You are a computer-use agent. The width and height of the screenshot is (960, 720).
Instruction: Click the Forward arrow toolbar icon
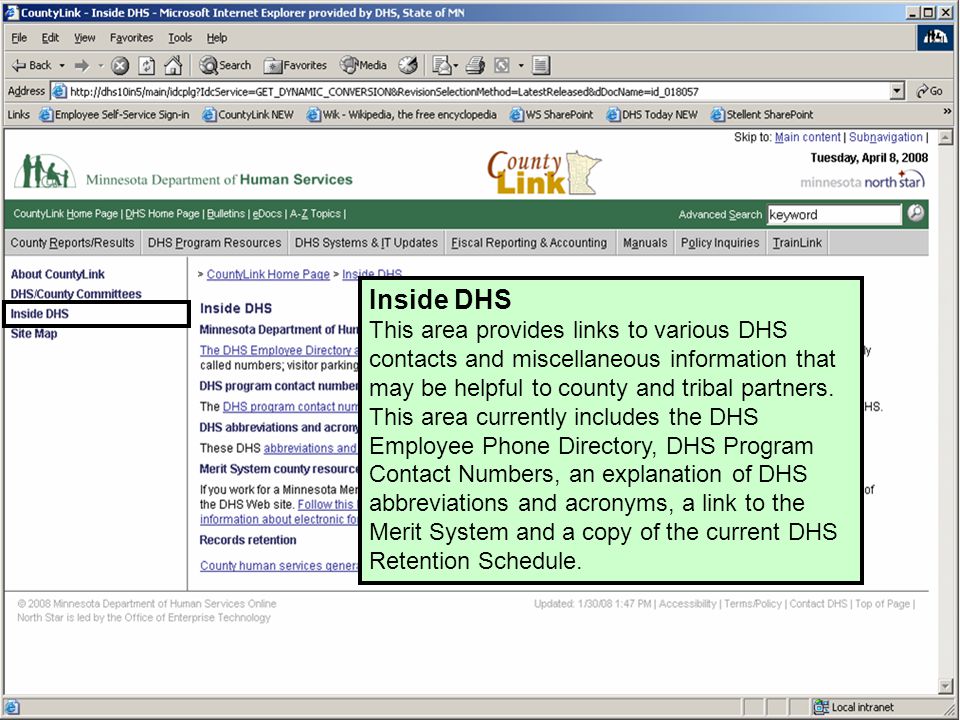[x=81, y=66]
